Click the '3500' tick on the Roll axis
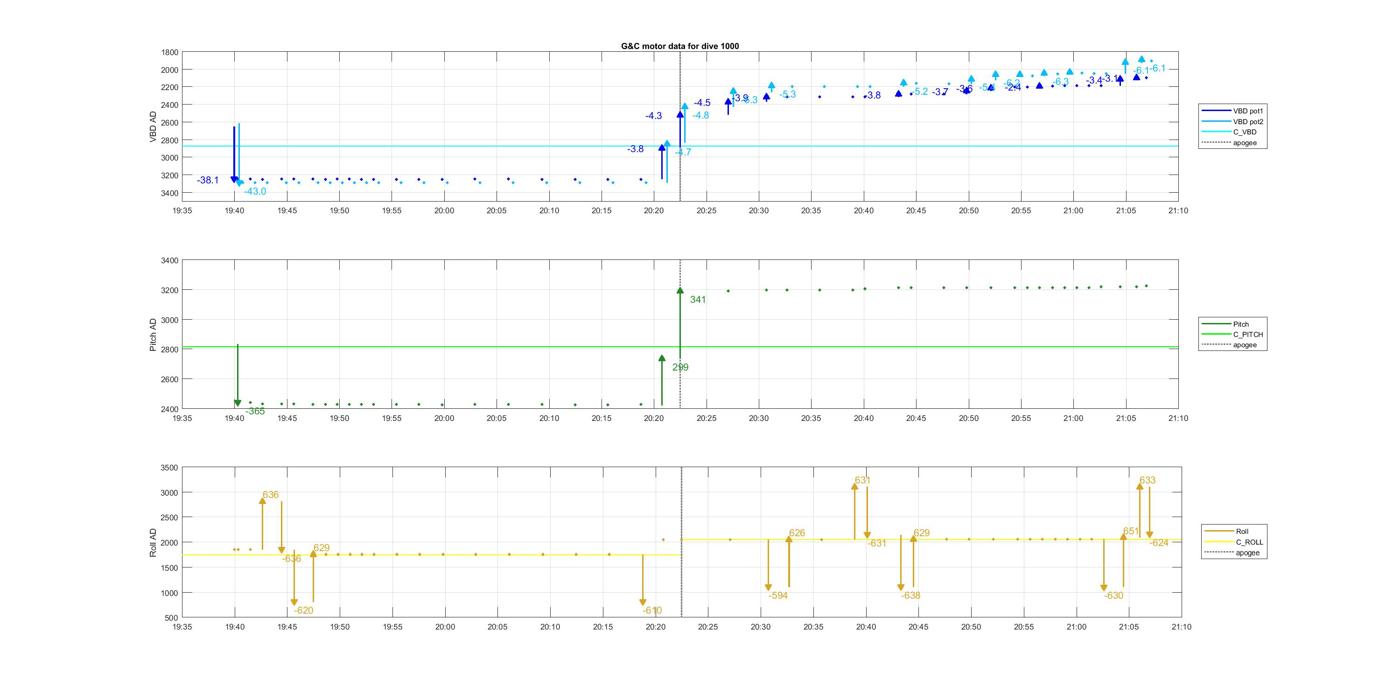 click(x=169, y=468)
